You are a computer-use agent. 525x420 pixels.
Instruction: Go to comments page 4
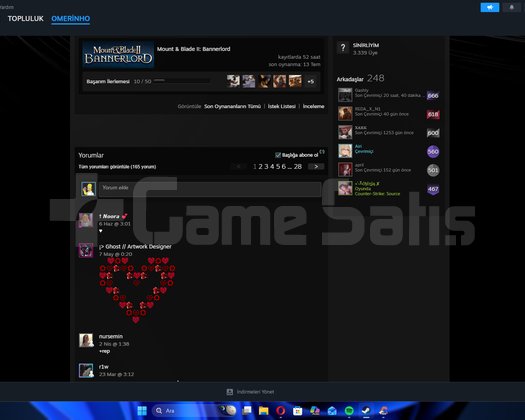tap(272, 166)
